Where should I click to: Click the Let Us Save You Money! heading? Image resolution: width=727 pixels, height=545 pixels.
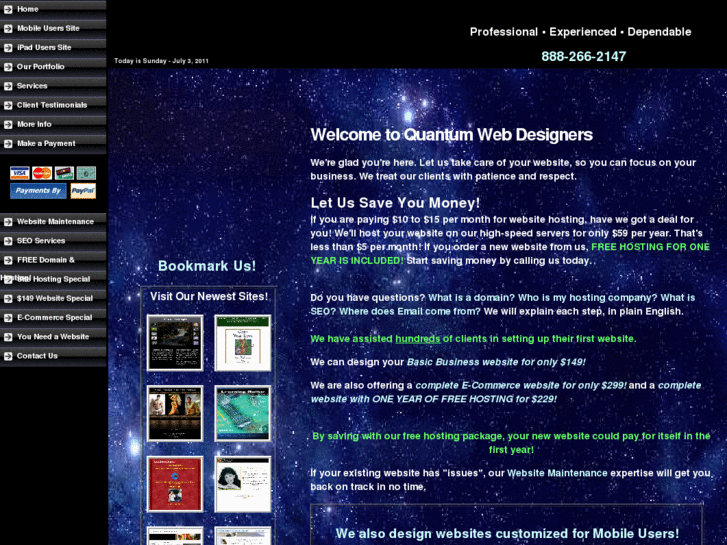pyautogui.click(x=395, y=203)
